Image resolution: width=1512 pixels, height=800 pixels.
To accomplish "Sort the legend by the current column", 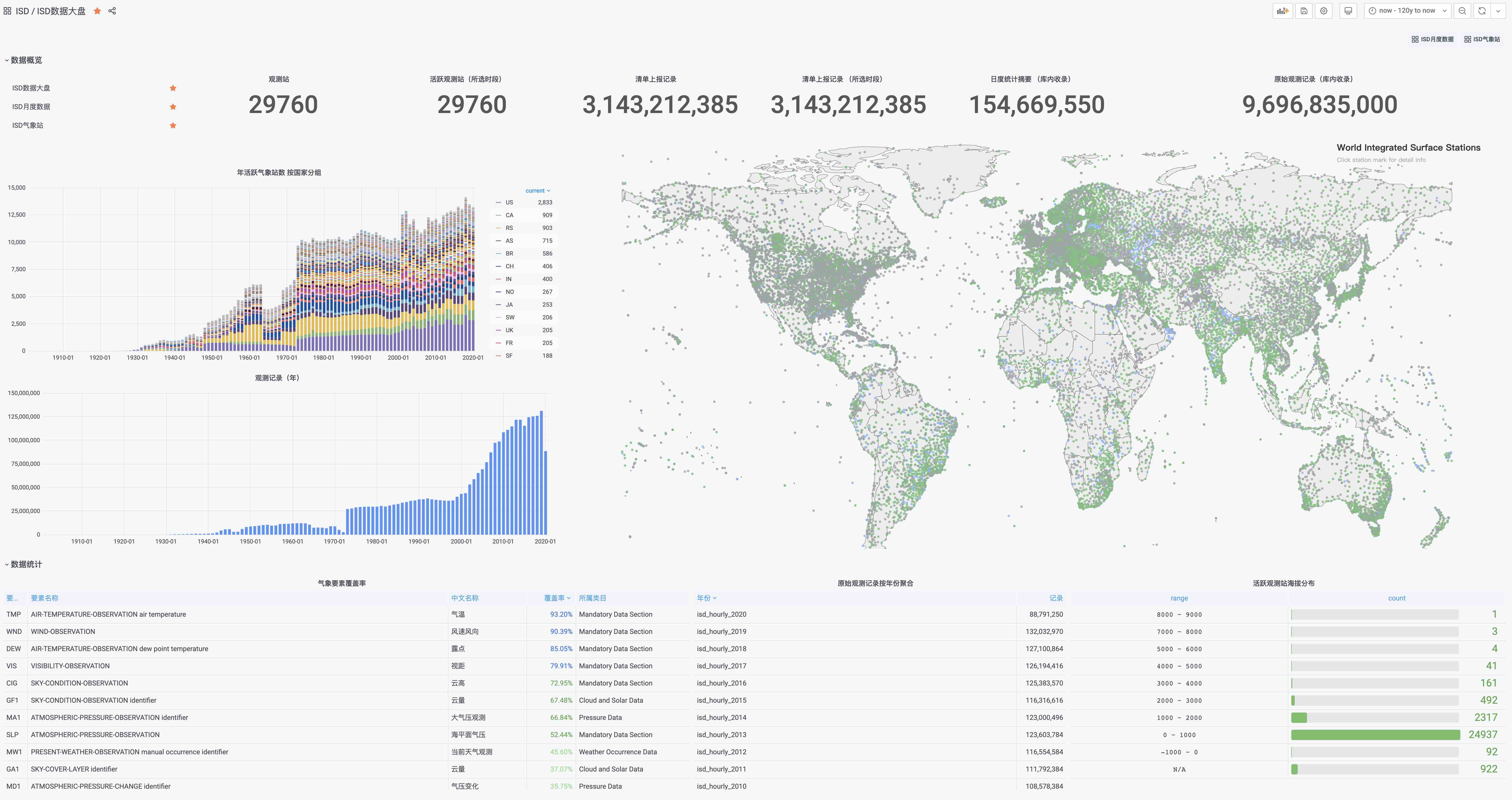I will (538, 191).
